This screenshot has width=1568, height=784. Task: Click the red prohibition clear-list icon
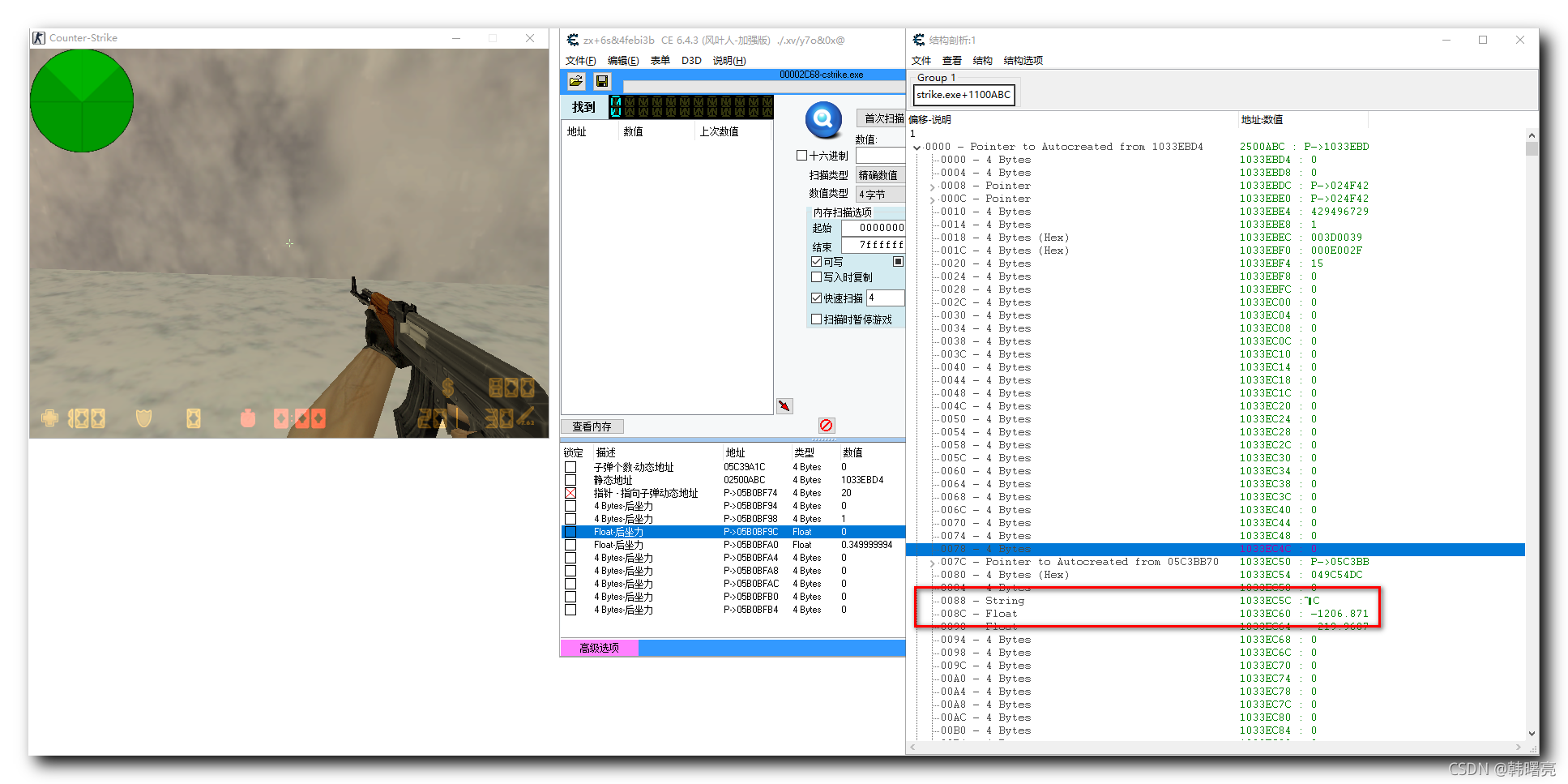[826, 425]
